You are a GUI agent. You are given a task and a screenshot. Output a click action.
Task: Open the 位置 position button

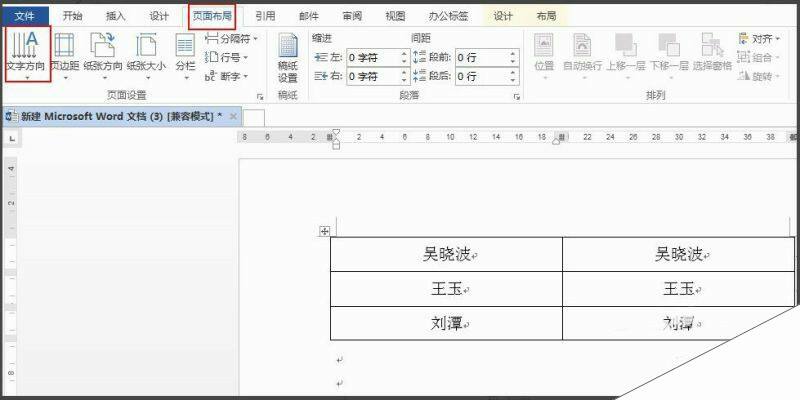pos(544,56)
